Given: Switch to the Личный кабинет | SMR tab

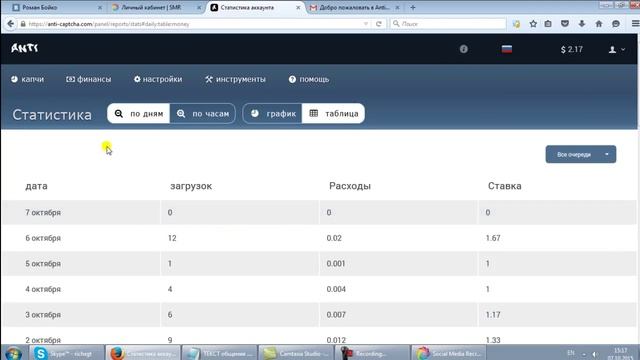Looking at the screenshot, I should click(x=155, y=7).
